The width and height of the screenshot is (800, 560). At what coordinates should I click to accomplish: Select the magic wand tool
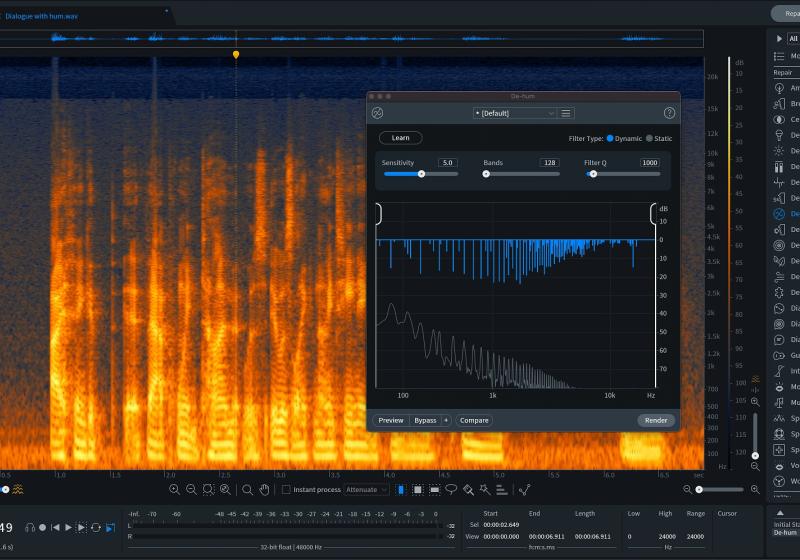click(x=485, y=490)
